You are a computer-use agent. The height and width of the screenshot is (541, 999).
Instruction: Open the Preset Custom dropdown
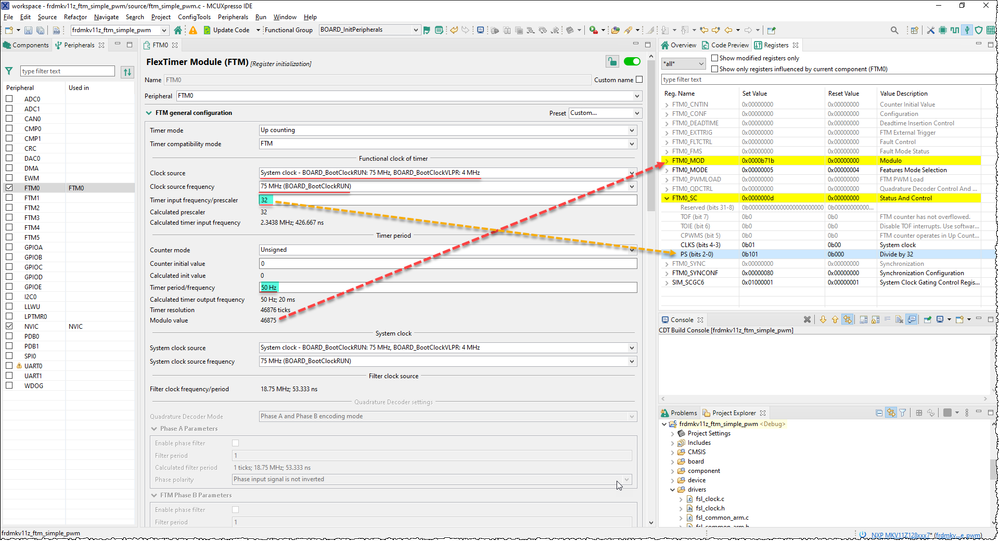click(605, 113)
